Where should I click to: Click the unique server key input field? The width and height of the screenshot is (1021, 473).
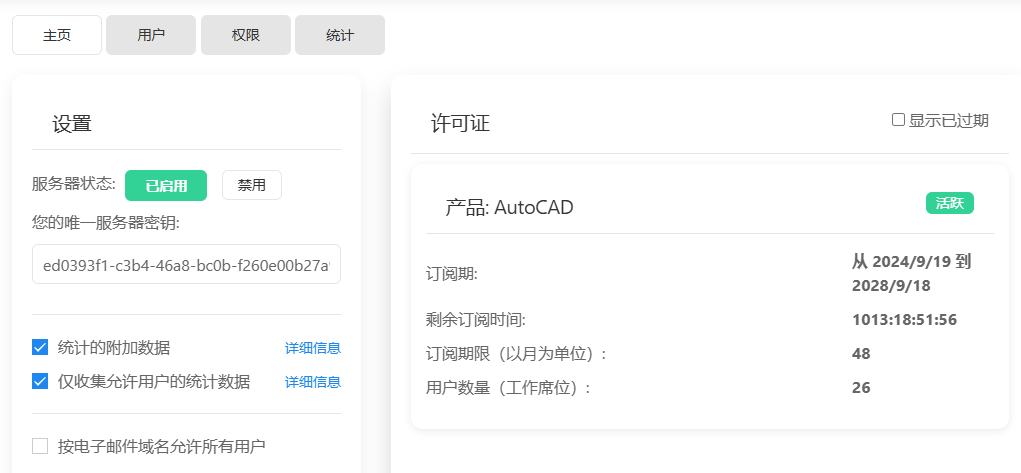(x=186, y=265)
